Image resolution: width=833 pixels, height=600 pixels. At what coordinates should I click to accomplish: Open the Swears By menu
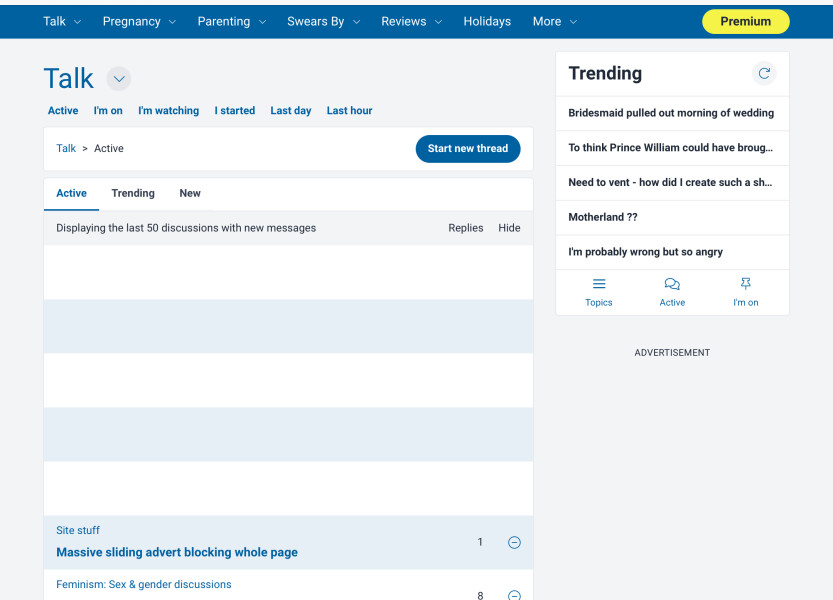[x=322, y=21]
